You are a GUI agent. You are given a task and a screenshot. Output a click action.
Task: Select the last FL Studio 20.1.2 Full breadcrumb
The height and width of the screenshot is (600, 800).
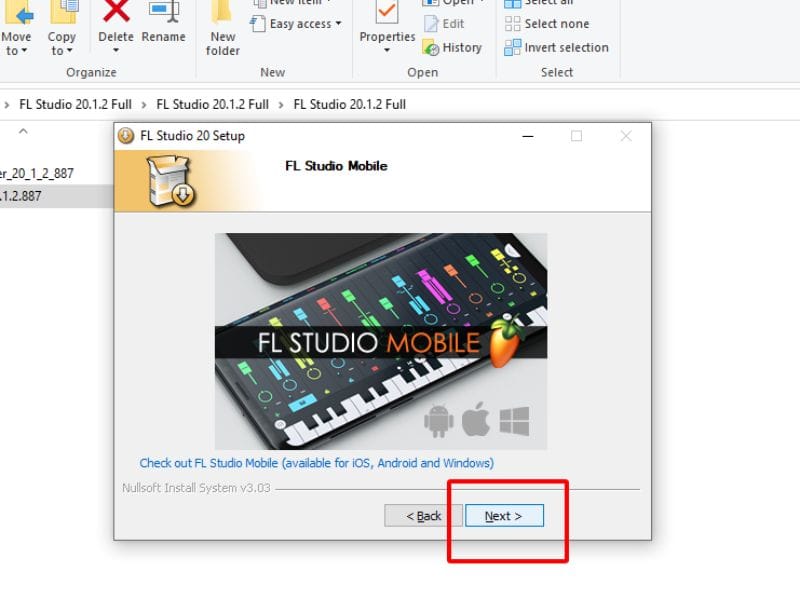coord(349,104)
